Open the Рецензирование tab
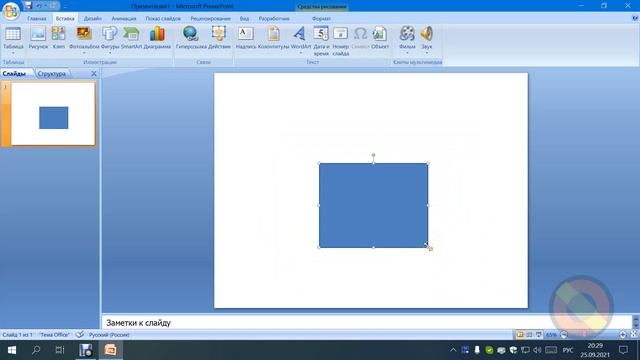Screen dimensions: 640x360 point(210,18)
